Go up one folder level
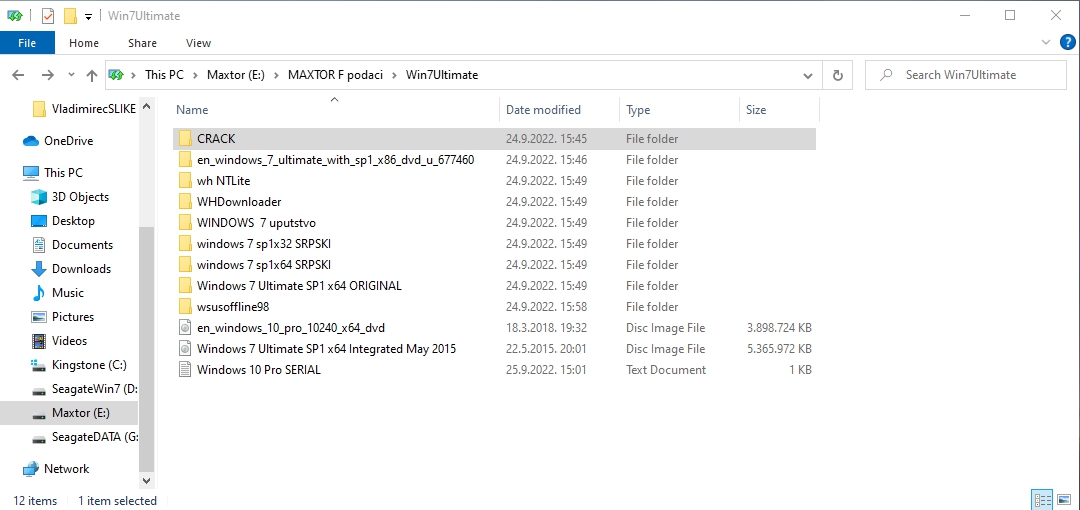Screen dimensions: 1080x510 92,75
